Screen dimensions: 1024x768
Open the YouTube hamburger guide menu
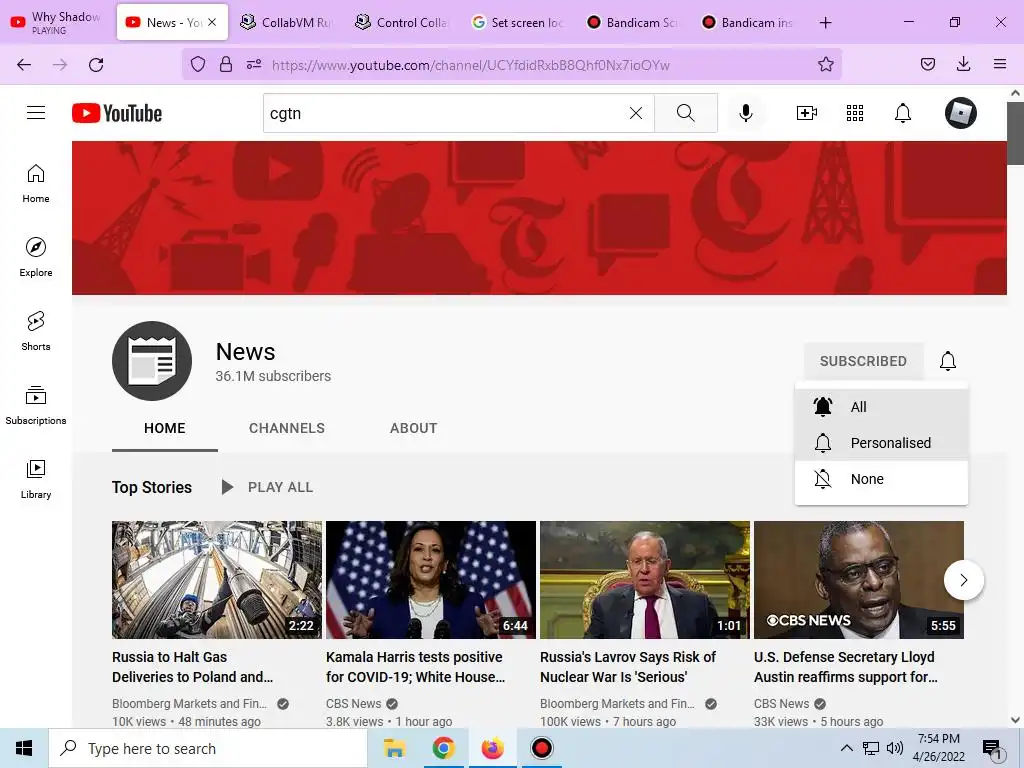36,113
